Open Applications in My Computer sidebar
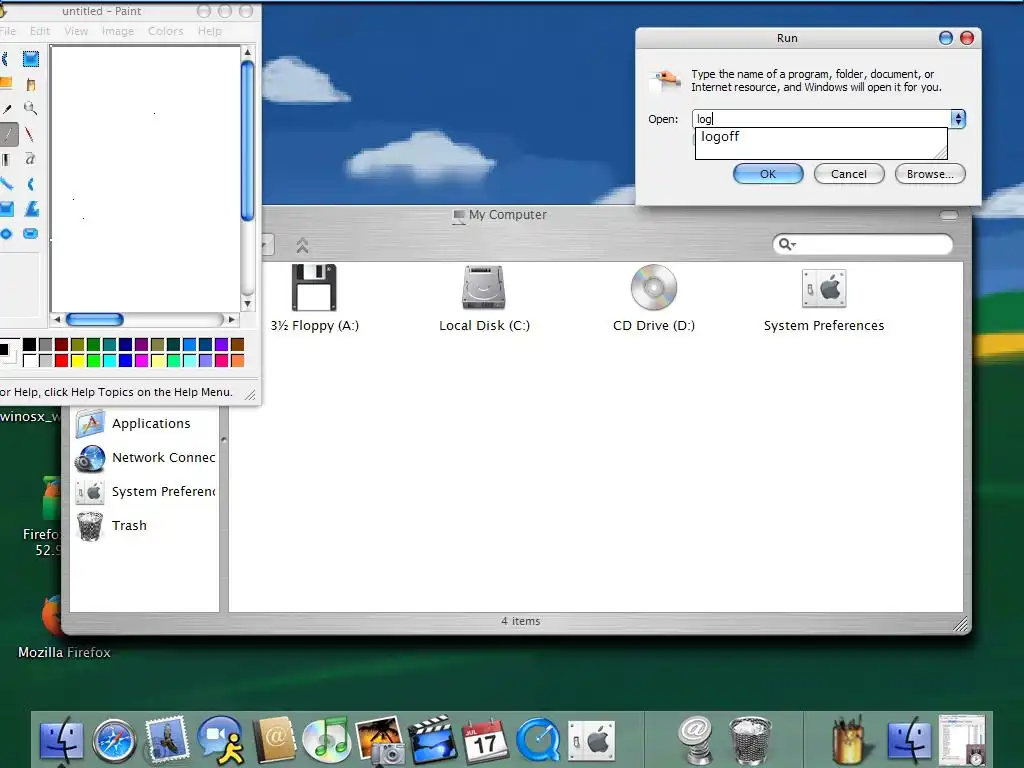 [133, 423]
